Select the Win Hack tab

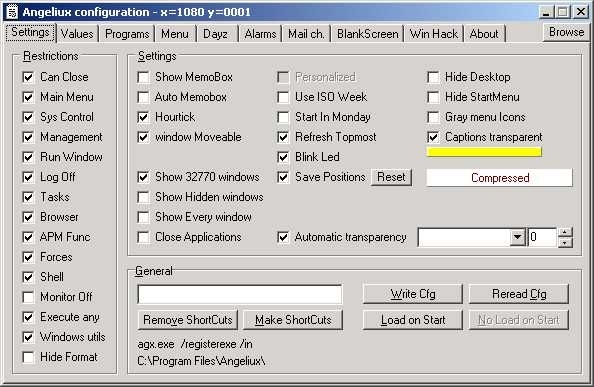[434, 34]
